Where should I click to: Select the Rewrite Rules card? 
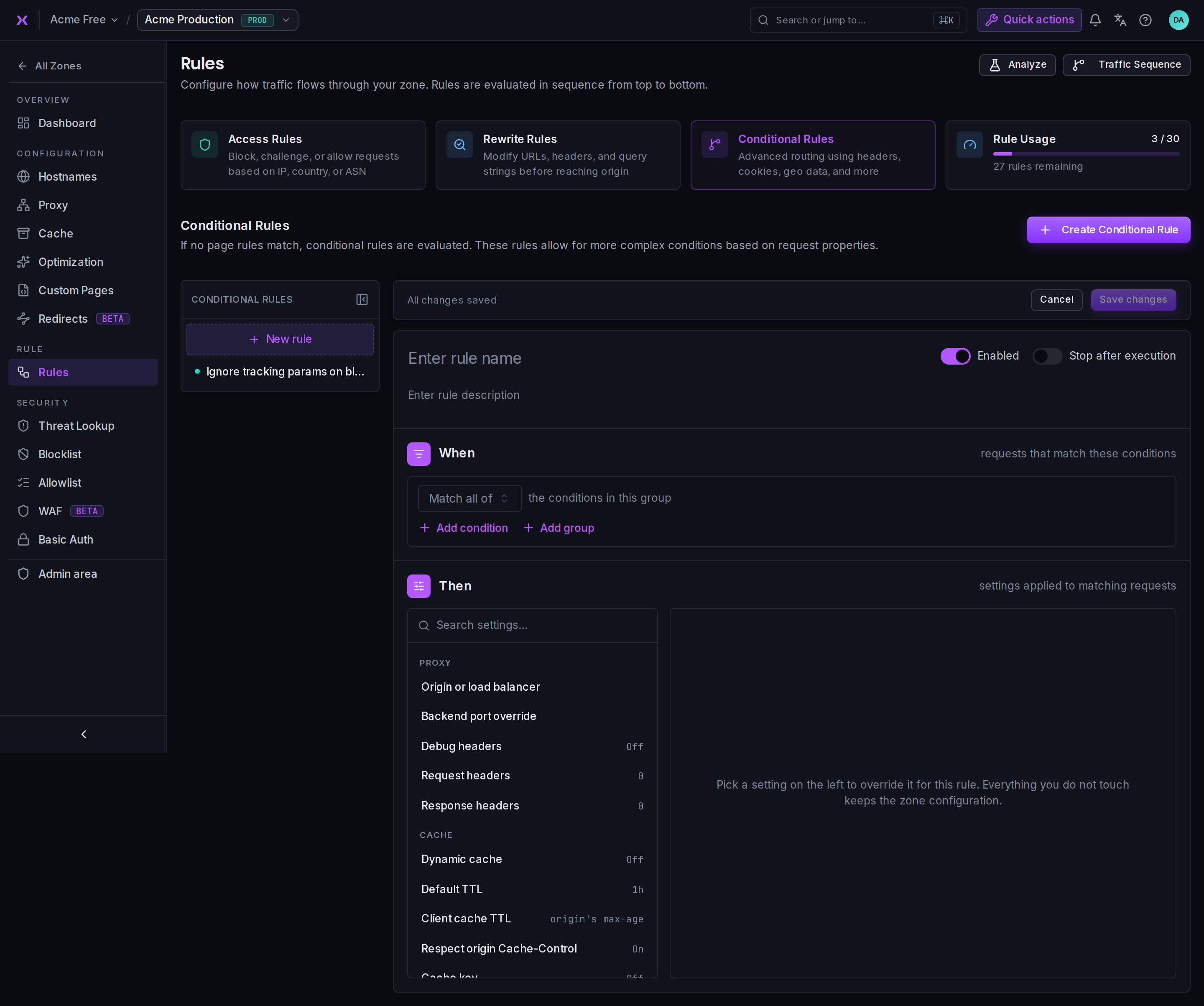pos(558,155)
